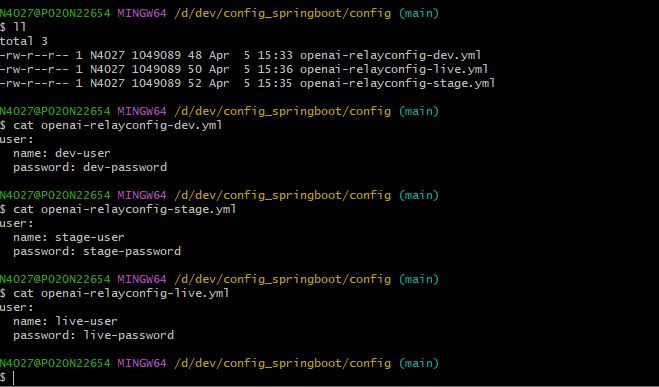Click file size 48 in the dev.yml row
The image size is (659, 387).
coord(195,55)
